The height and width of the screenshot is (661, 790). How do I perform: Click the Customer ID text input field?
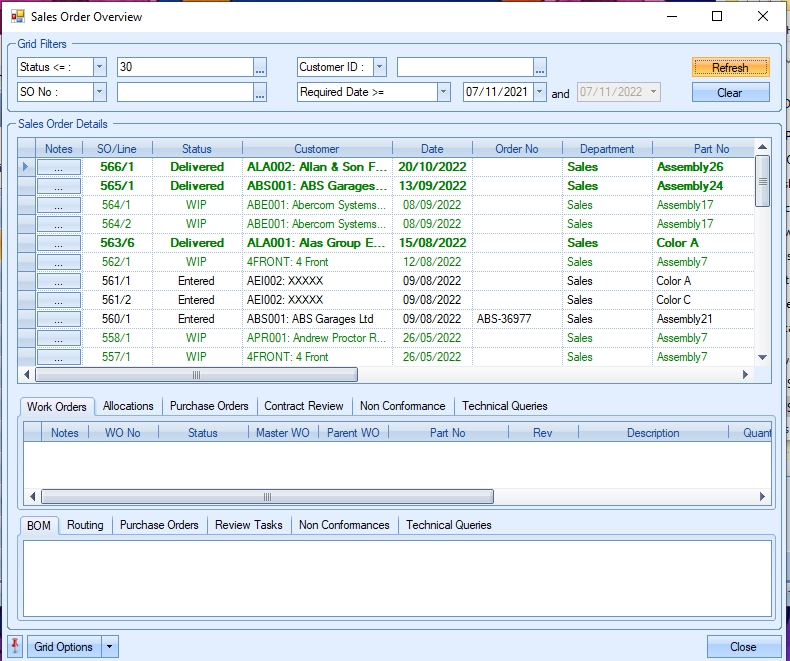(464, 67)
